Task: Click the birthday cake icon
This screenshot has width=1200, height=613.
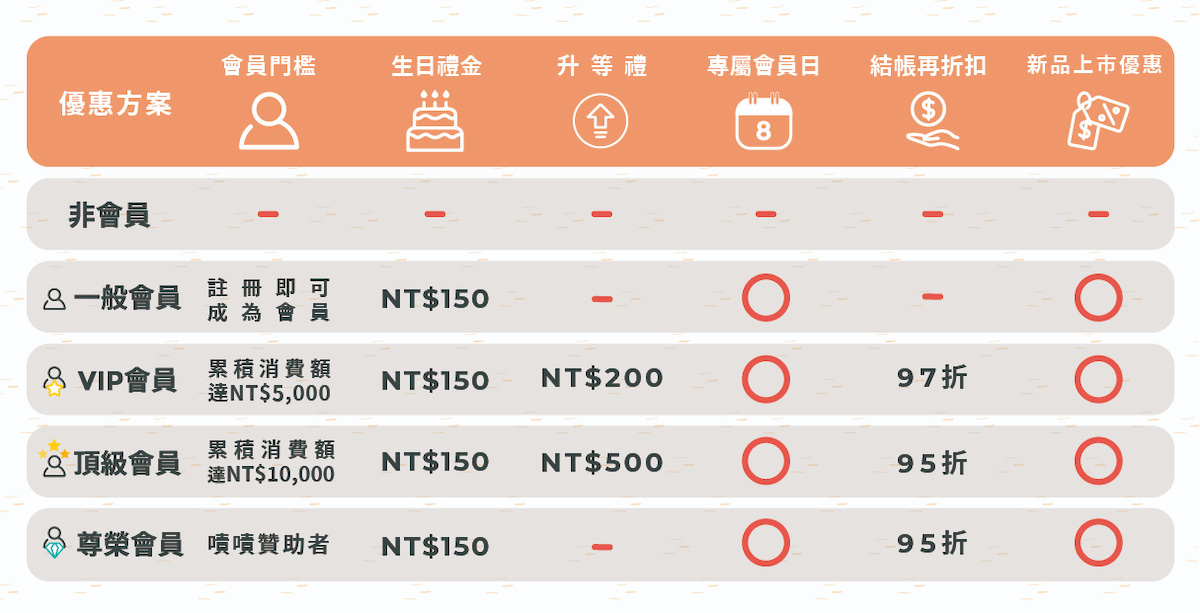Action: pyautogui.click(x=435, y=120)
